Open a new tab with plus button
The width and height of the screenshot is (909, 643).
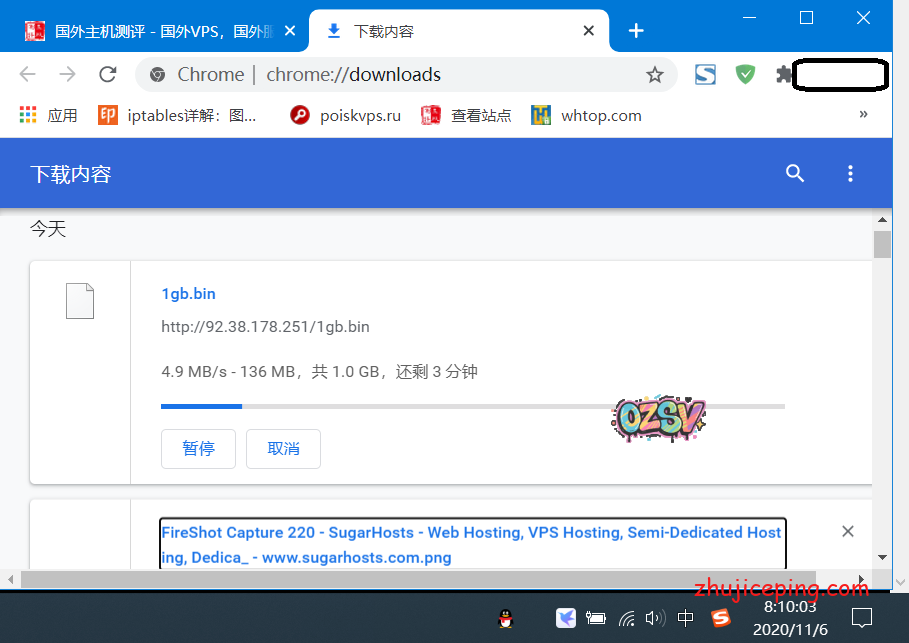coord(636,31)
